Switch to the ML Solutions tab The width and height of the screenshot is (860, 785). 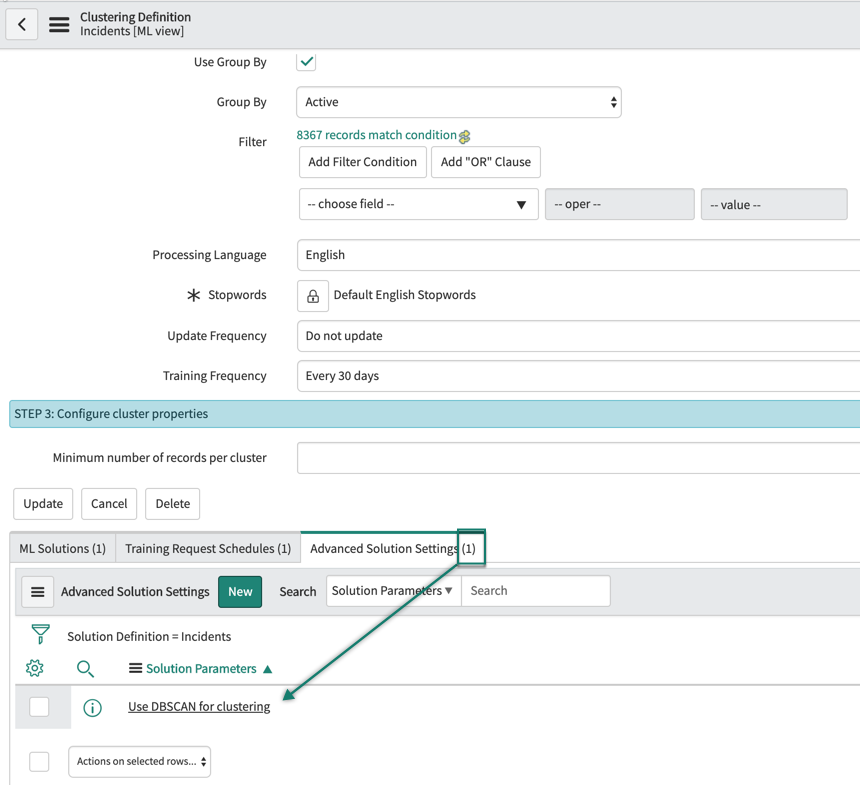click(63, 549)
